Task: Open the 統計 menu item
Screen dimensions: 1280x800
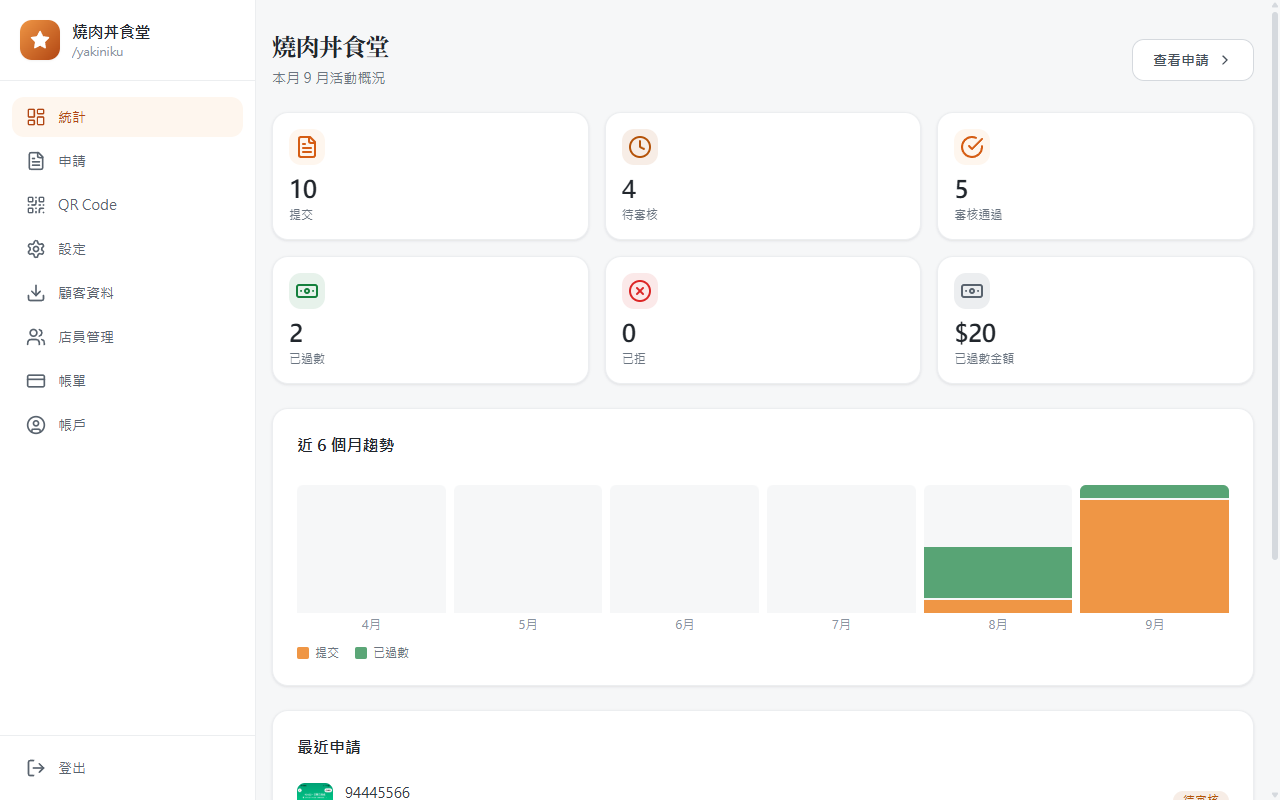Action: (128, 117)
